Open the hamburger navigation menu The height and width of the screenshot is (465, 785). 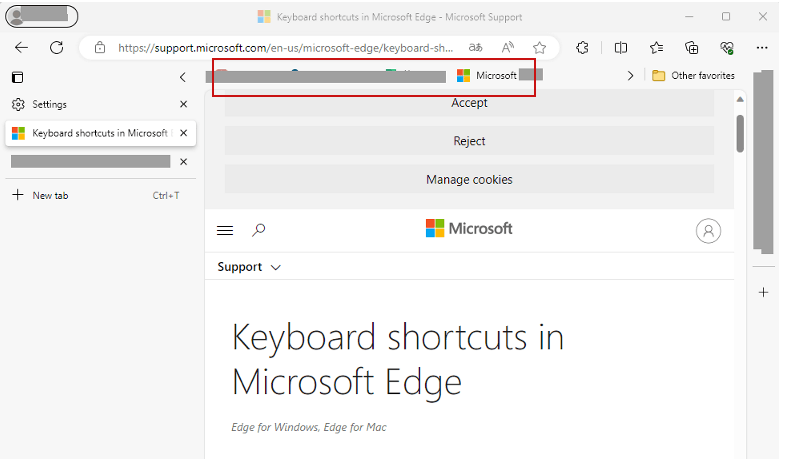tap(225, 230)
